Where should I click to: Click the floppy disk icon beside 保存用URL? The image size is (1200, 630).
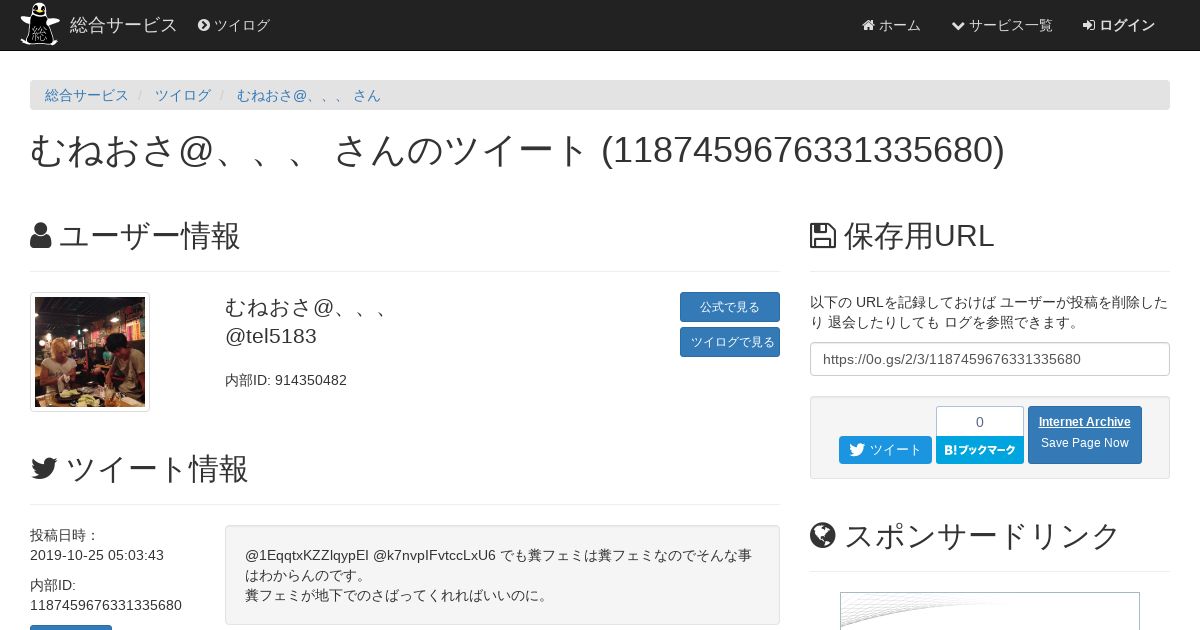[823, 236]
